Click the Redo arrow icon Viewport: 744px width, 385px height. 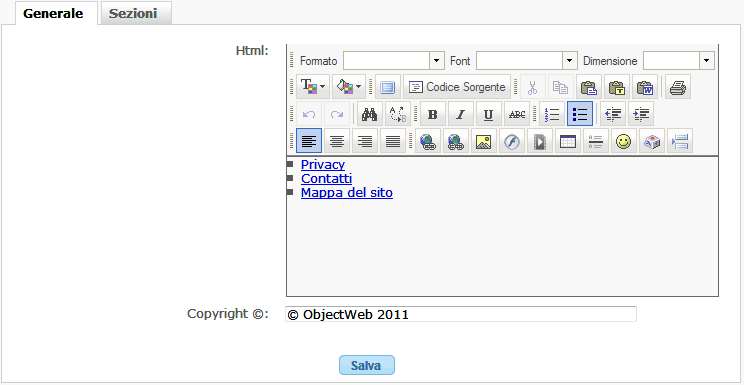(337, 114)
